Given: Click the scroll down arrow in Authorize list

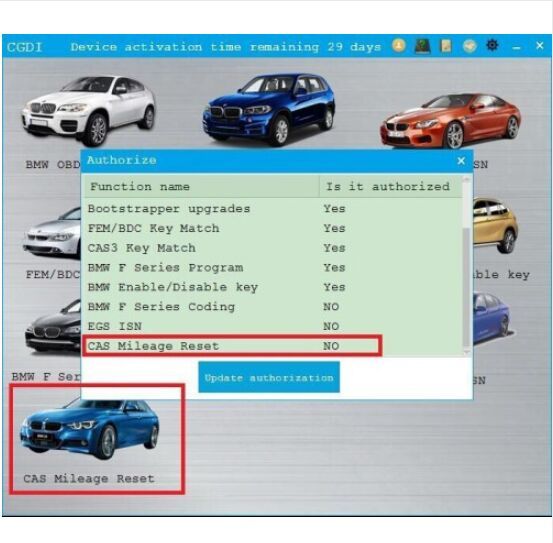Looking at the screenshot, I should pyautogui.click(x=467, y=352).
